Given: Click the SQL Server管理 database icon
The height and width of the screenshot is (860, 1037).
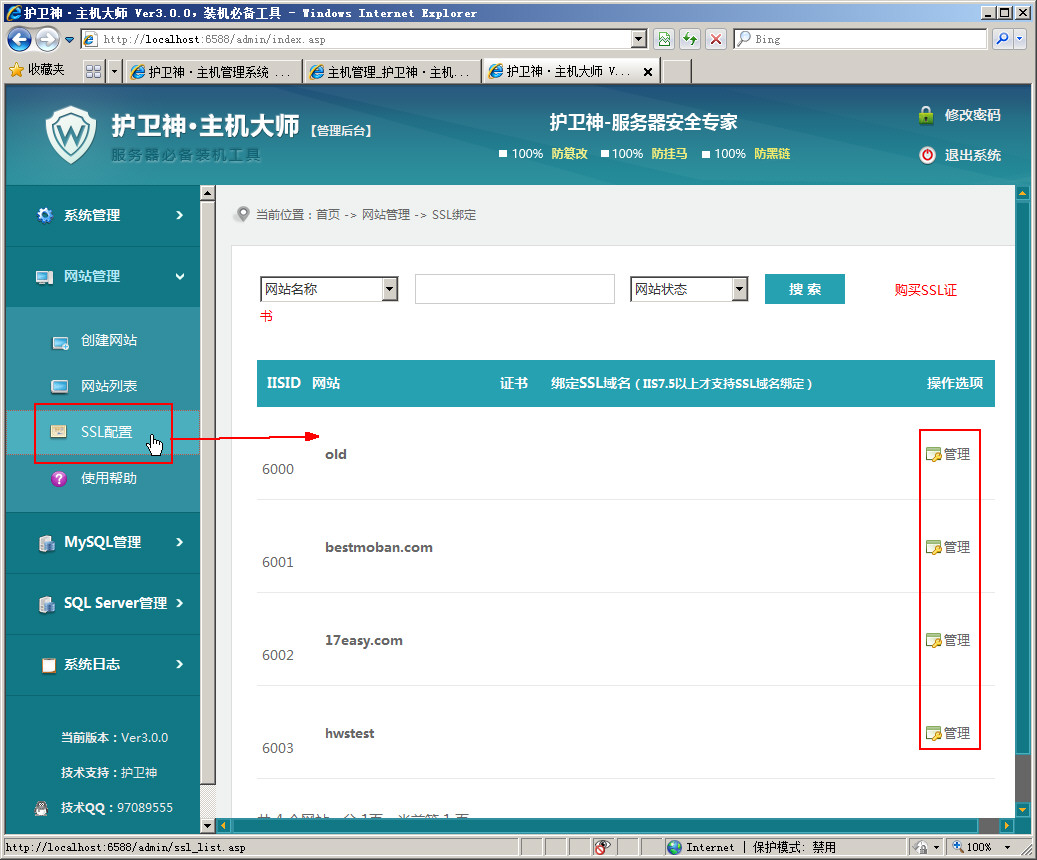Looking at the screenshot, I should tap(46, 604).
